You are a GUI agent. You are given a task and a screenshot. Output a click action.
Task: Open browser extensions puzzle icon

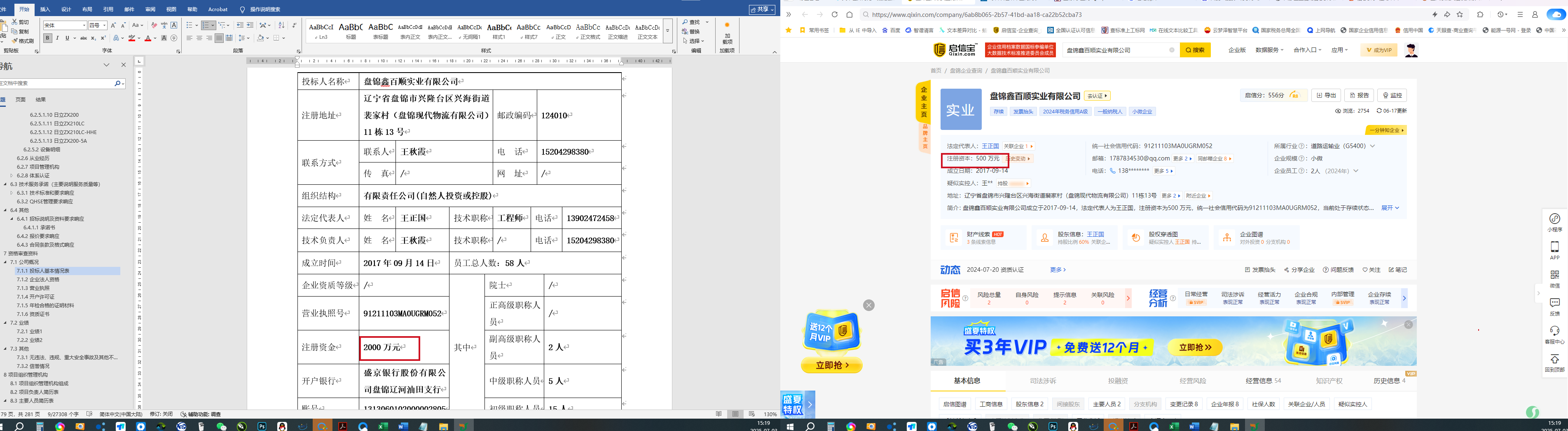click(x=1480, y=14)
